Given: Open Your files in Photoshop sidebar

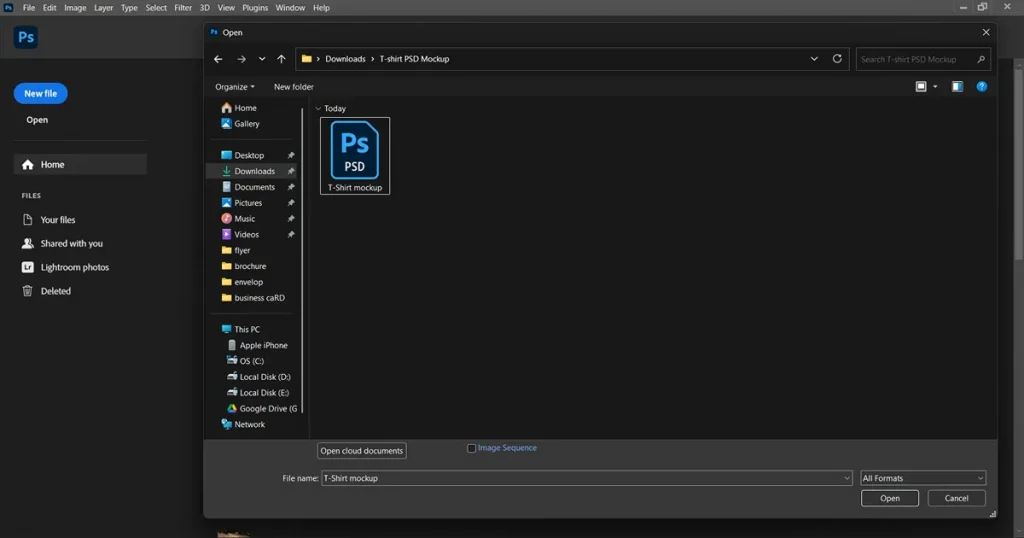Looking at the screenshot, I should point(49,220).
